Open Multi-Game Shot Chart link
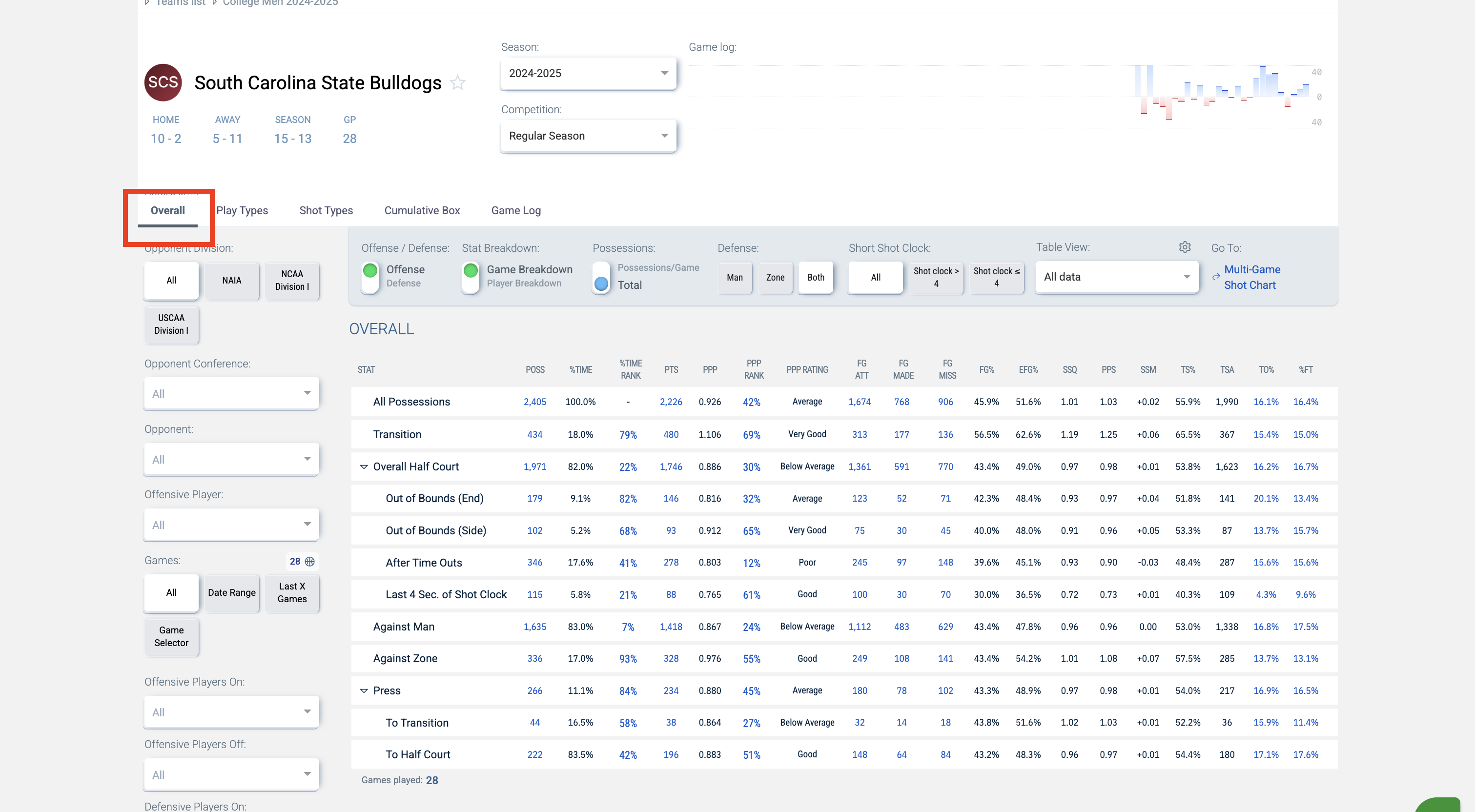The width and height of the screenshot is (1475, 812). [1251, 277]
